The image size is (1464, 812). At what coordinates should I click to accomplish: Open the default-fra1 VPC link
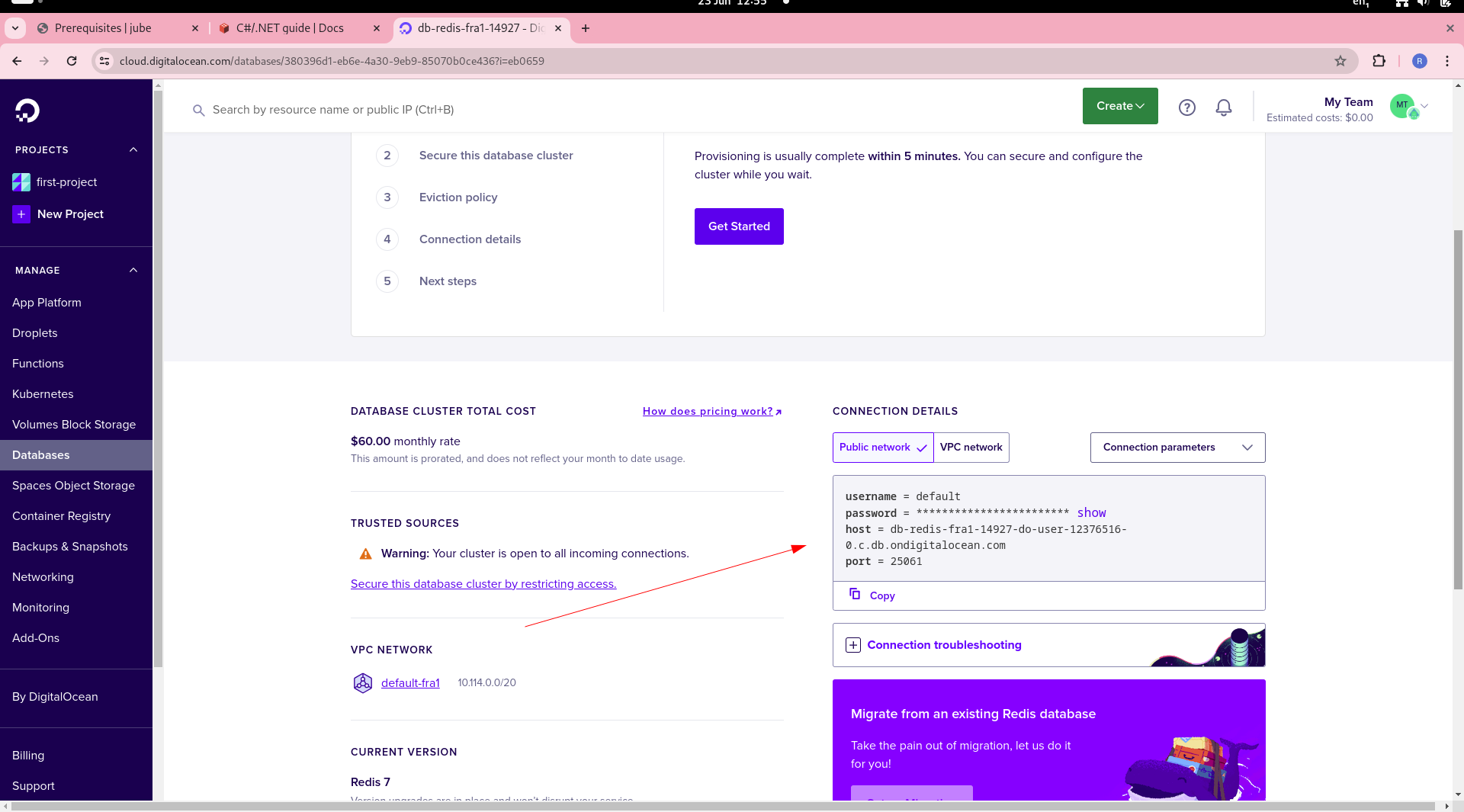click(410, 683)
